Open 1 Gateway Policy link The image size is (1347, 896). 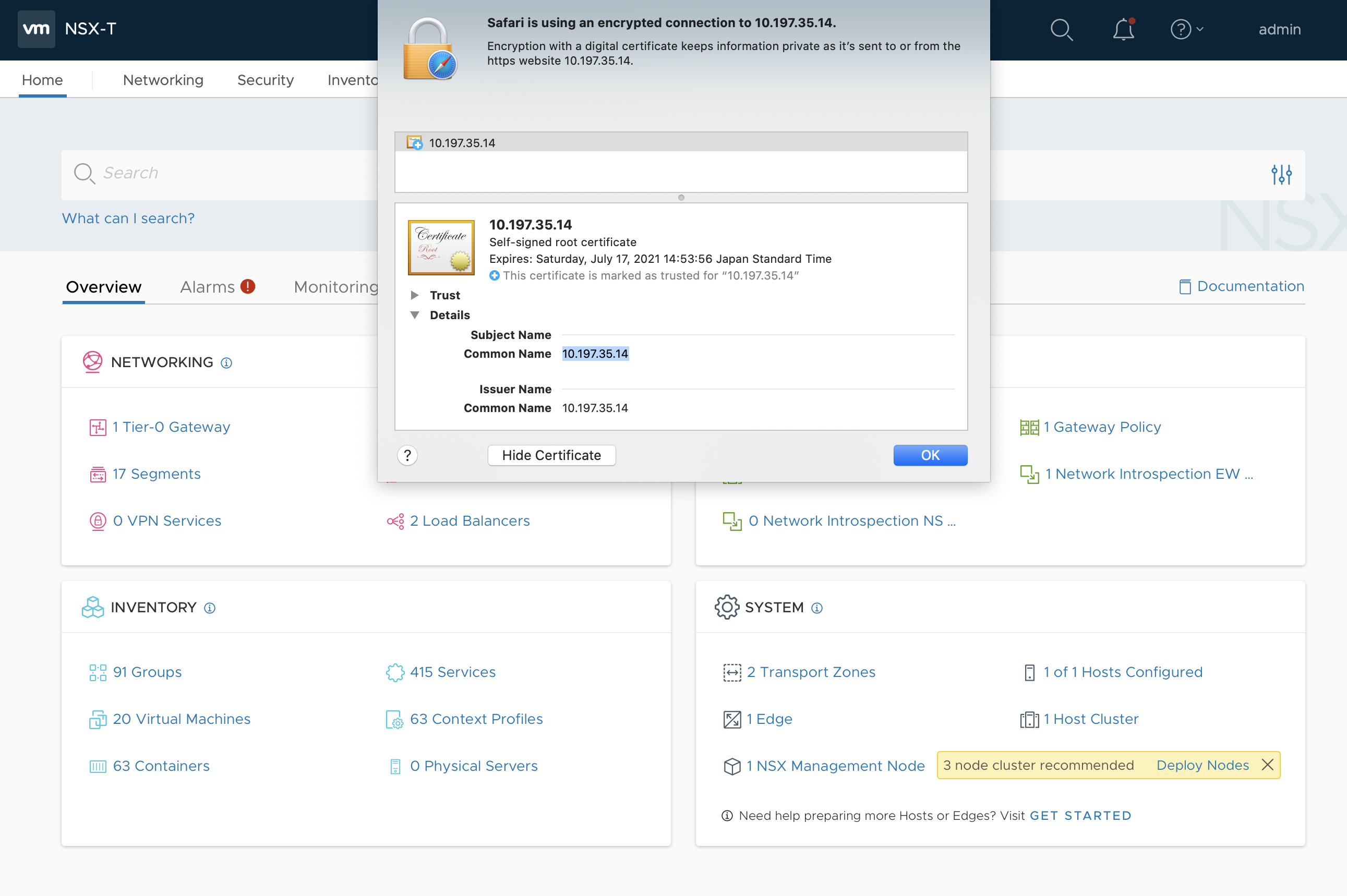1102,427
